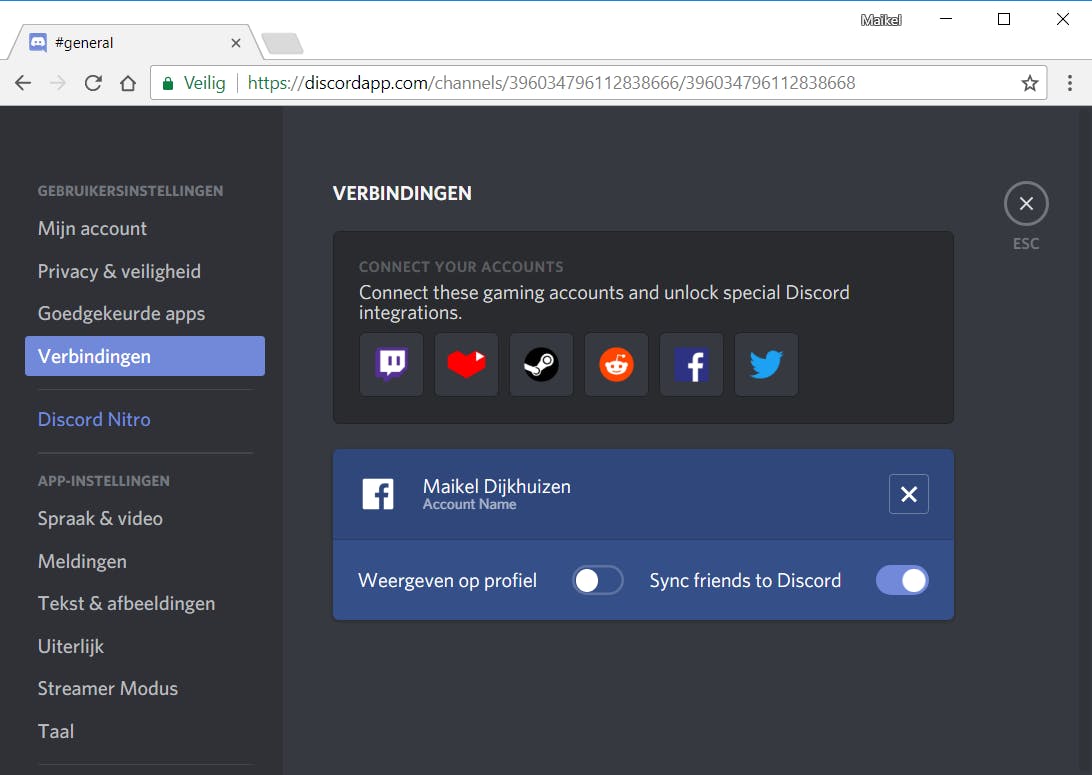Go to Meldingen settings

(x=145, y=561)
